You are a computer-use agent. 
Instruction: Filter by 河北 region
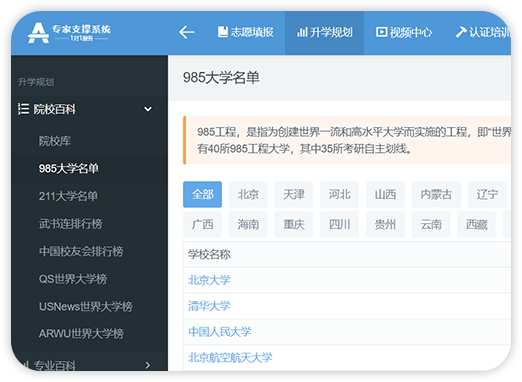(x=339, y=194)
